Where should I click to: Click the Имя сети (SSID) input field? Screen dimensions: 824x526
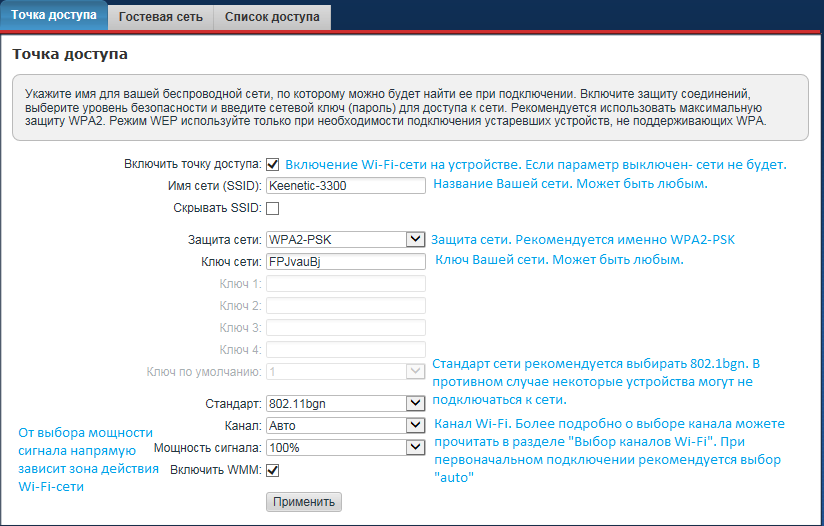[346, 186]
